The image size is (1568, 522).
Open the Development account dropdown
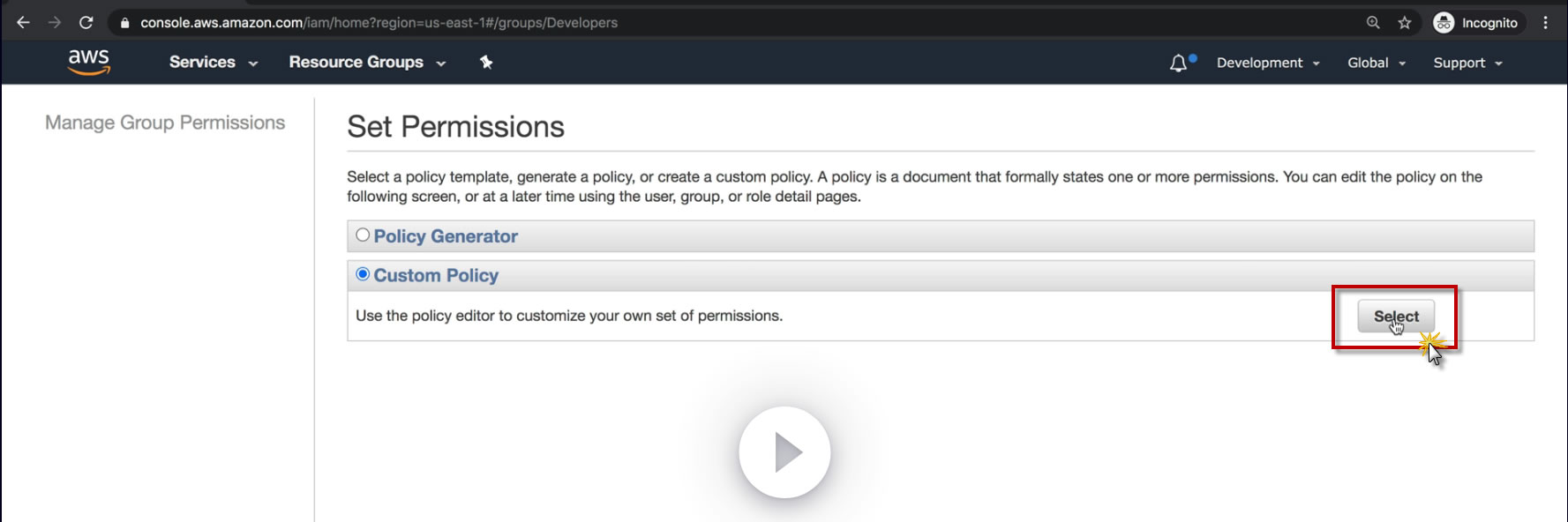click(x=1268, y=63)
